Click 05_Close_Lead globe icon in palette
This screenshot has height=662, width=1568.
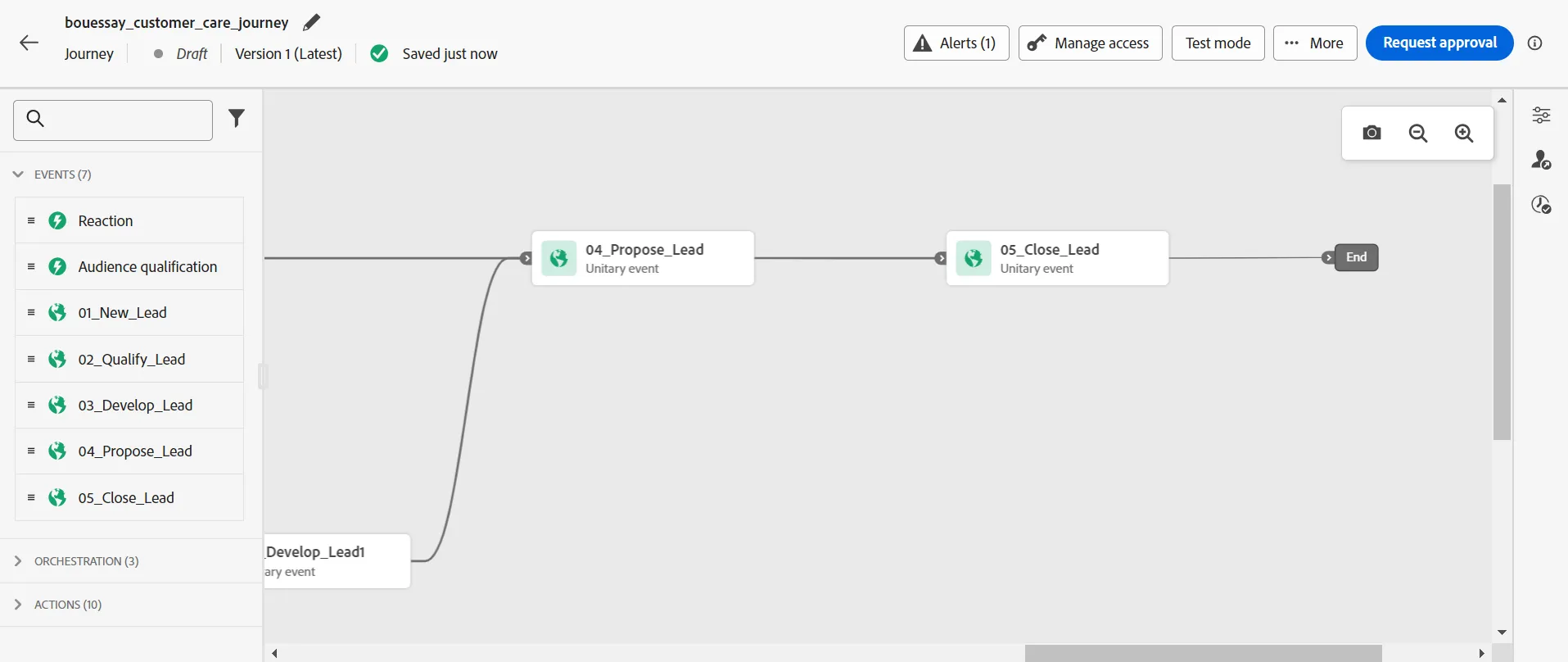coord(57,497)
